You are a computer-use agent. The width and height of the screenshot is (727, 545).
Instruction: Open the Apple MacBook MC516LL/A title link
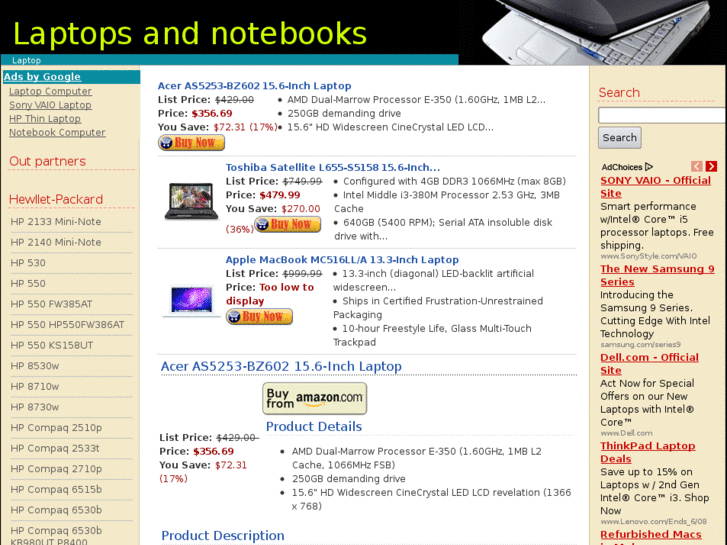[x=342, y=260]
